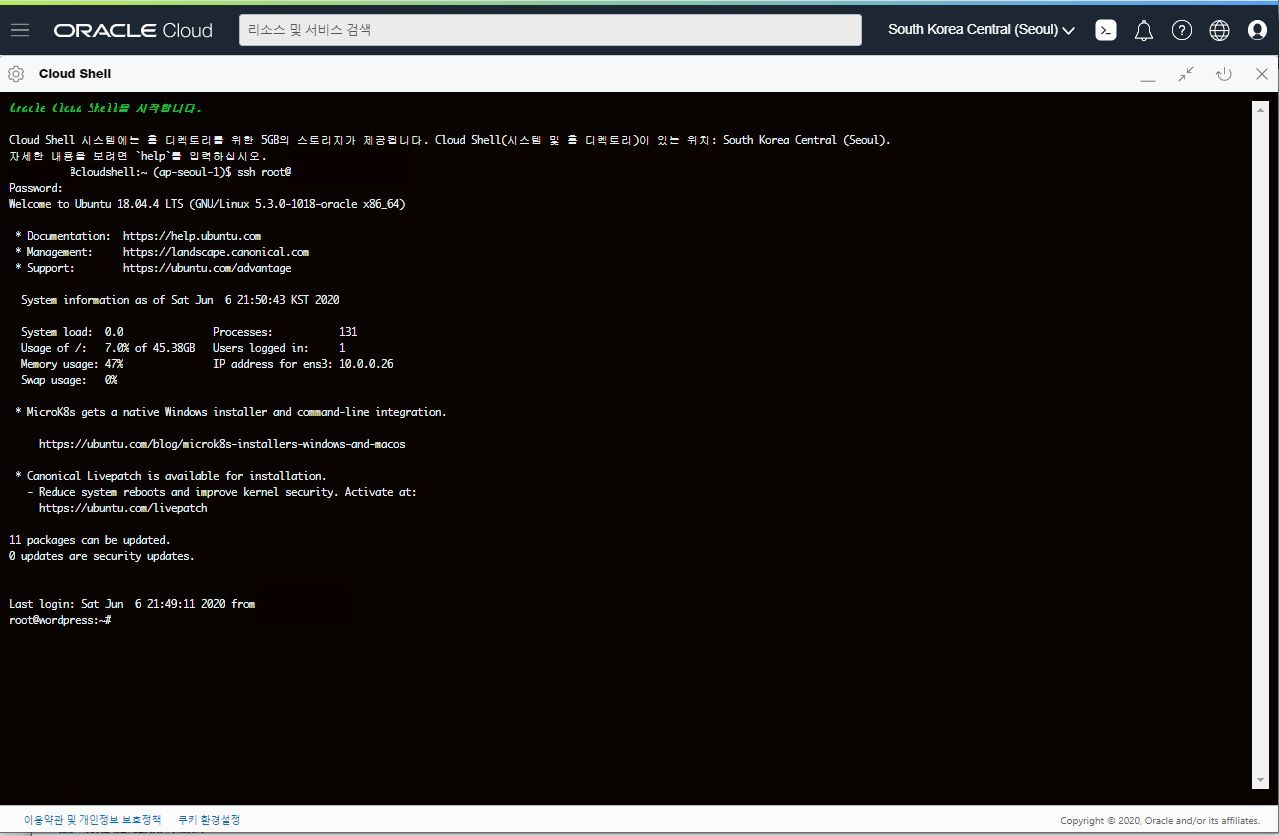The height and width of the screenshot is (836, 1279).
Task: Click the '11 packages can be updated.' line
Action: point(90,540)
